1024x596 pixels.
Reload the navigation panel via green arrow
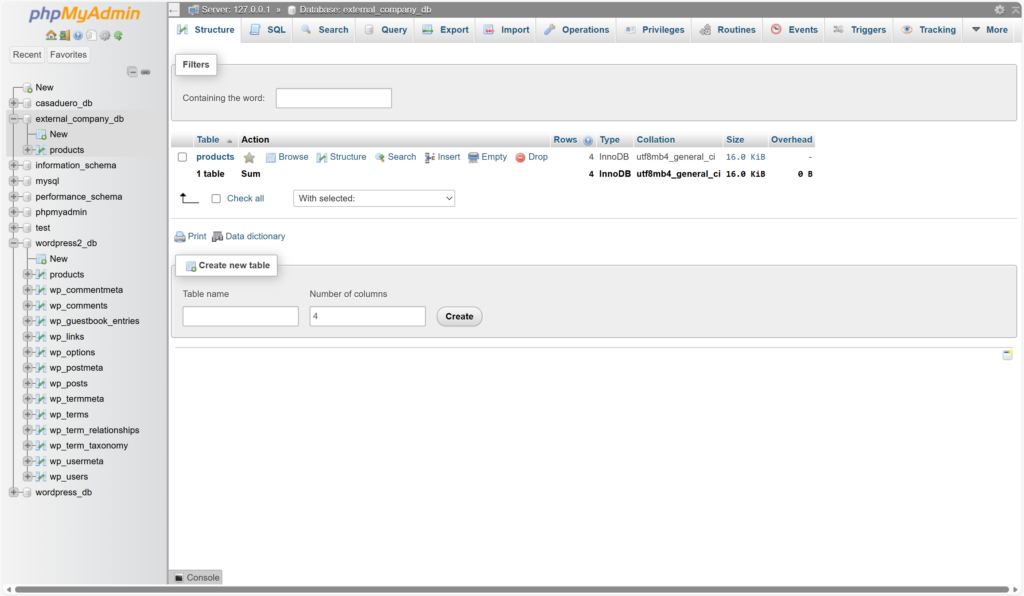pos(118,35)
